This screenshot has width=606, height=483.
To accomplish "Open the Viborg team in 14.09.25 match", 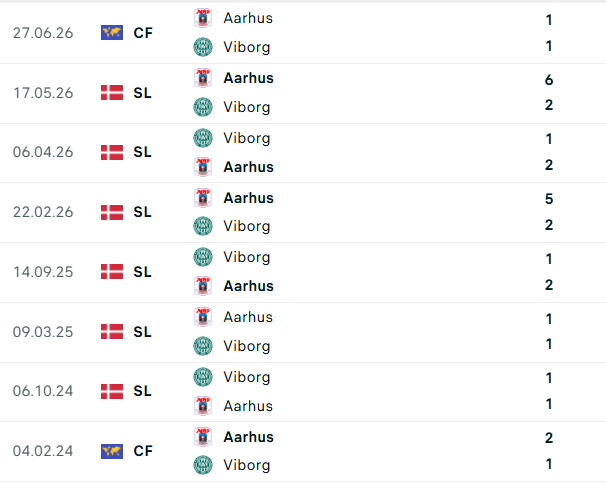I will pyautogui.click(x=247, y=257).
